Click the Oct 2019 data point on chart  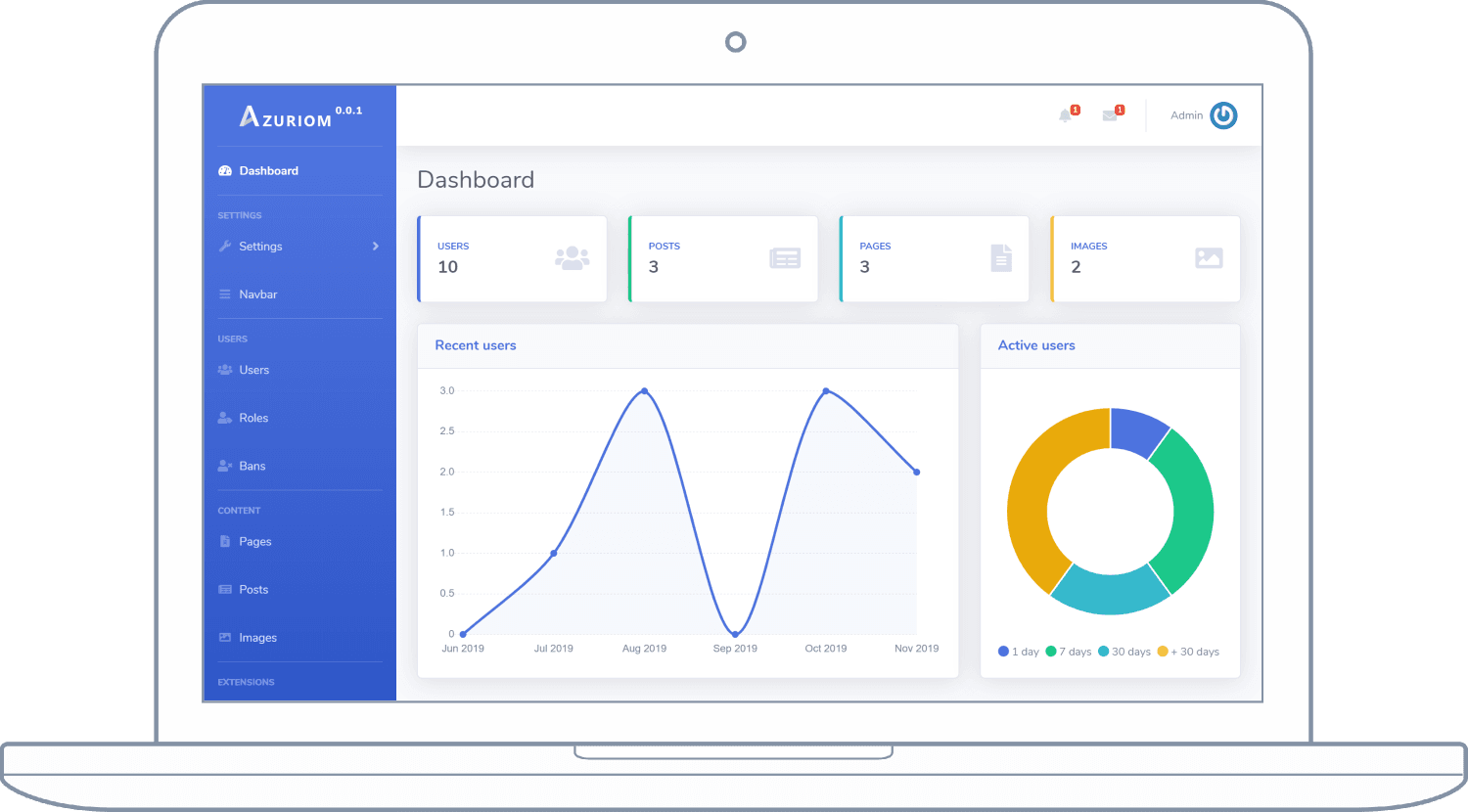826,391
